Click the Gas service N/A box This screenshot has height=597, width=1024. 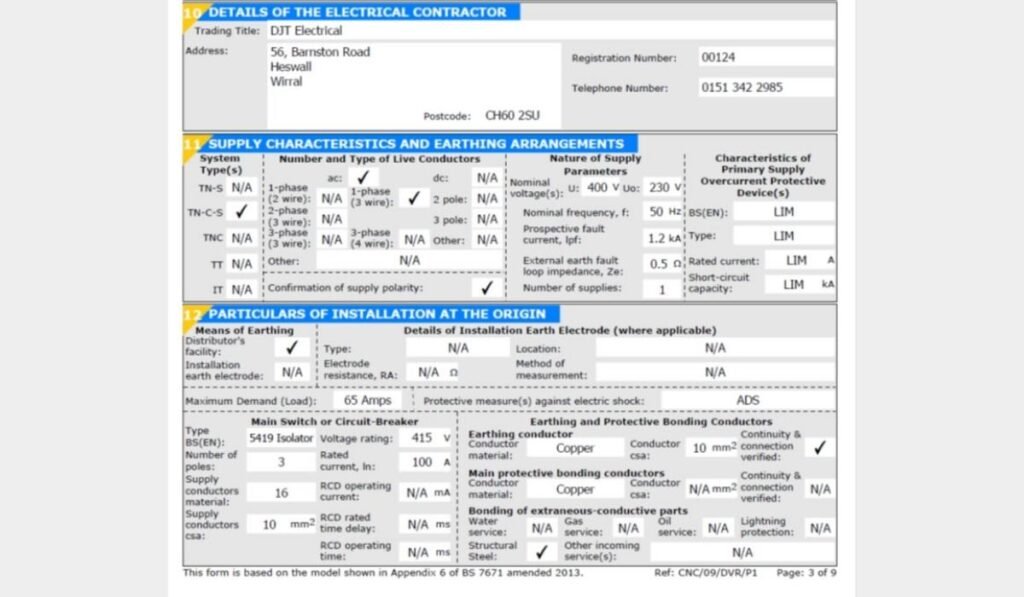point(628,528)
